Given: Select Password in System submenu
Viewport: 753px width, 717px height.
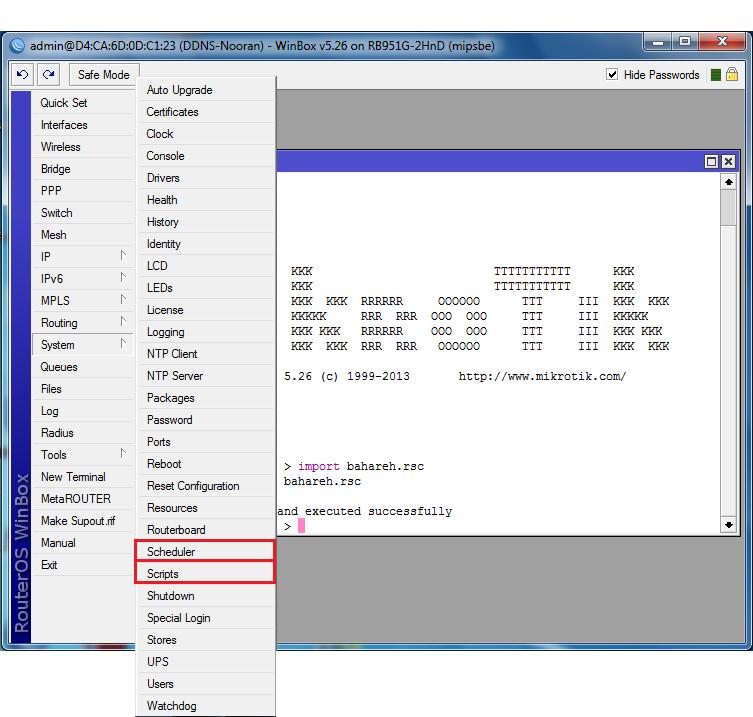Looking at the screenshot, I should coord(206,420).
